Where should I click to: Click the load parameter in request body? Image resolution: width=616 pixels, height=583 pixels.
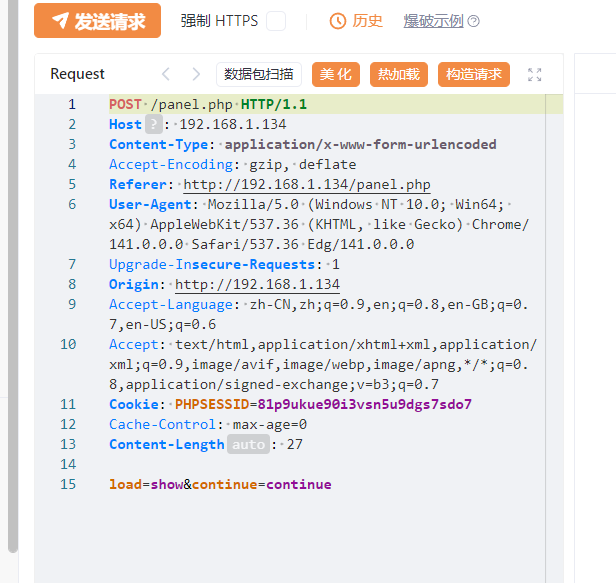[125, 484]
